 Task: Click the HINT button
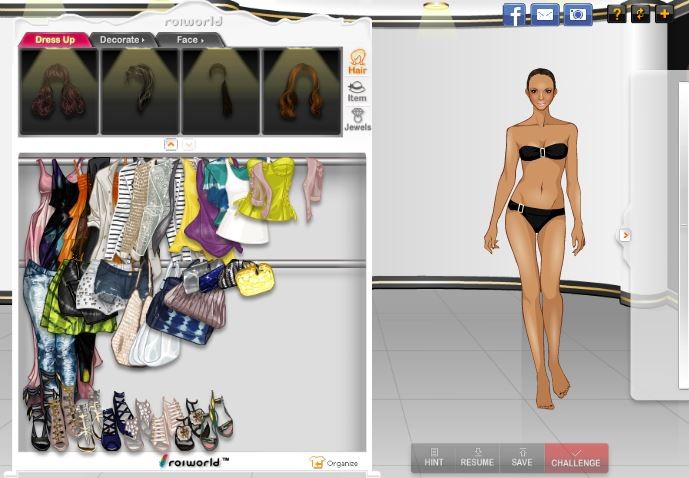point(434,458)
